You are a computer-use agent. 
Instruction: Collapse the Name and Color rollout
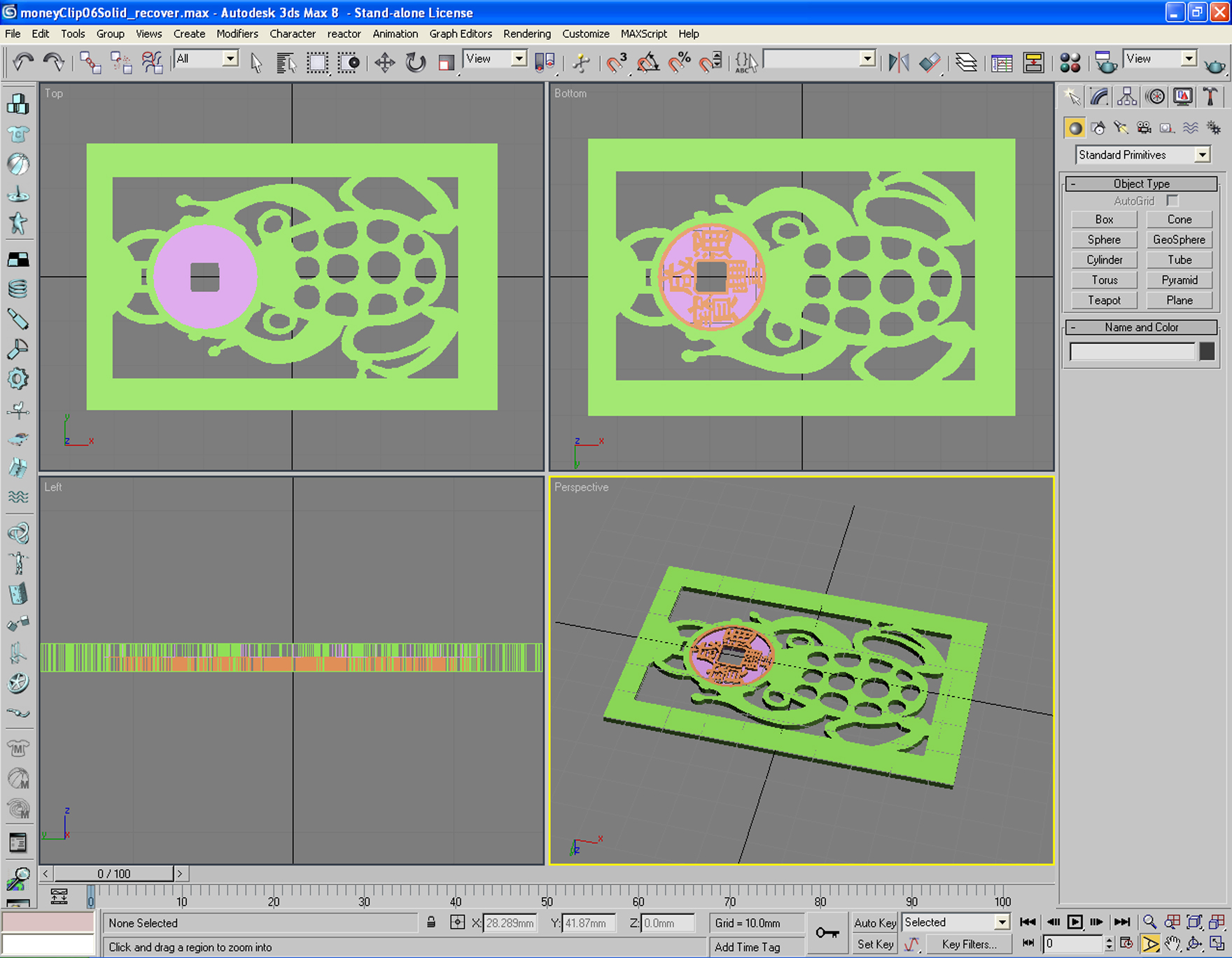[x=1141, y=327]
